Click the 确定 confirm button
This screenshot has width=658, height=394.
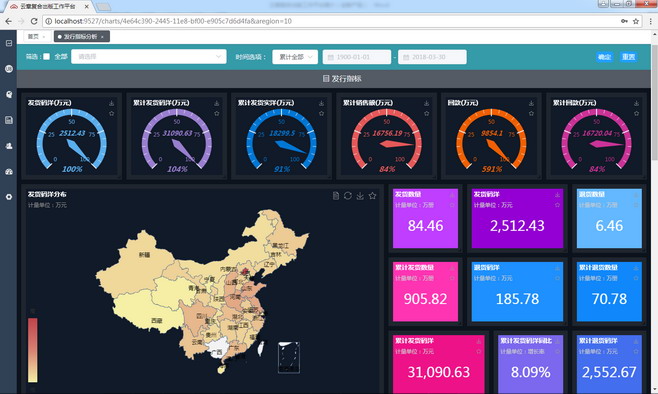[x=604, y=57]
